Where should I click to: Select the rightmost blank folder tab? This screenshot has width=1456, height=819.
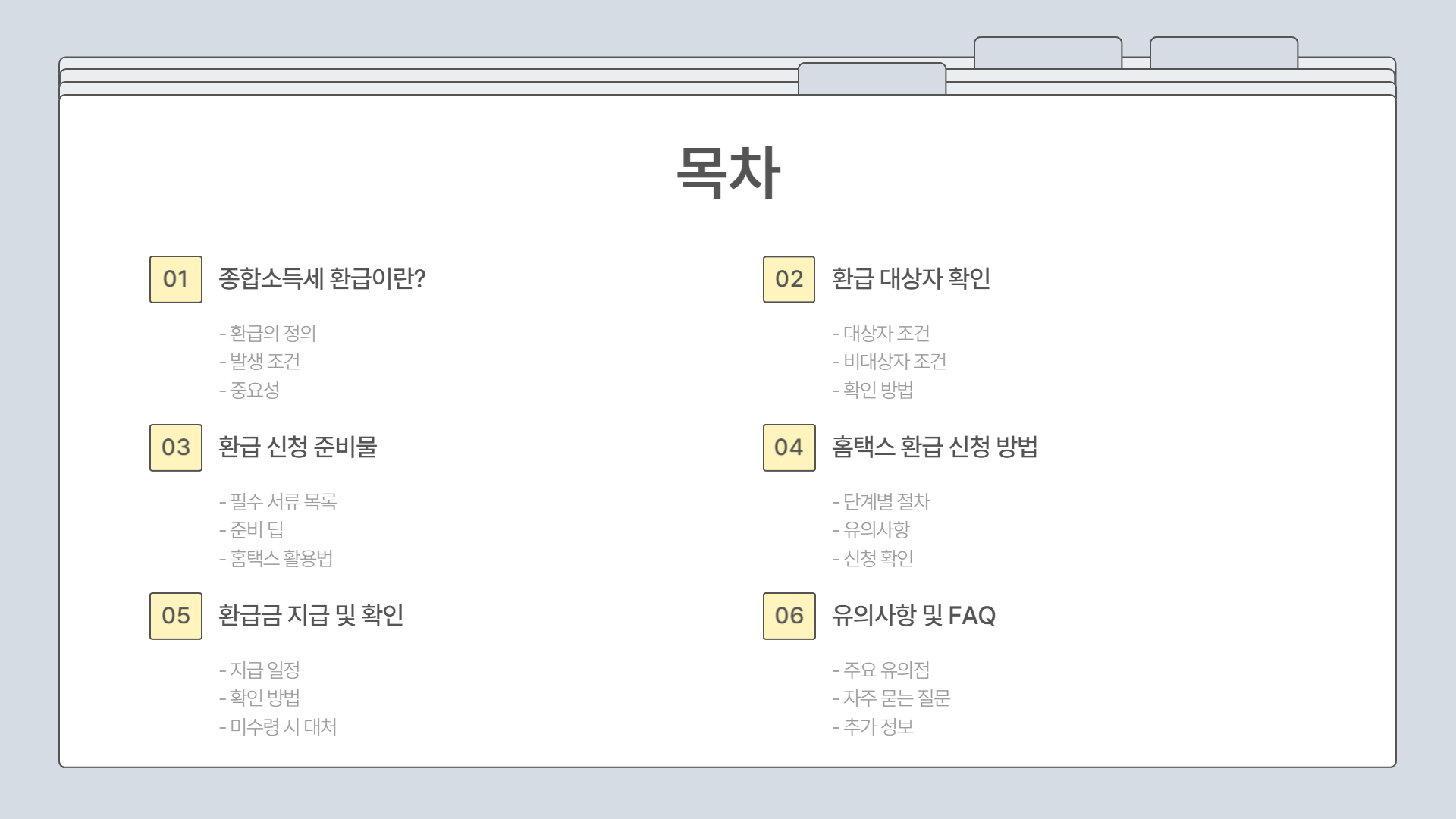[x=1223, y=53]
